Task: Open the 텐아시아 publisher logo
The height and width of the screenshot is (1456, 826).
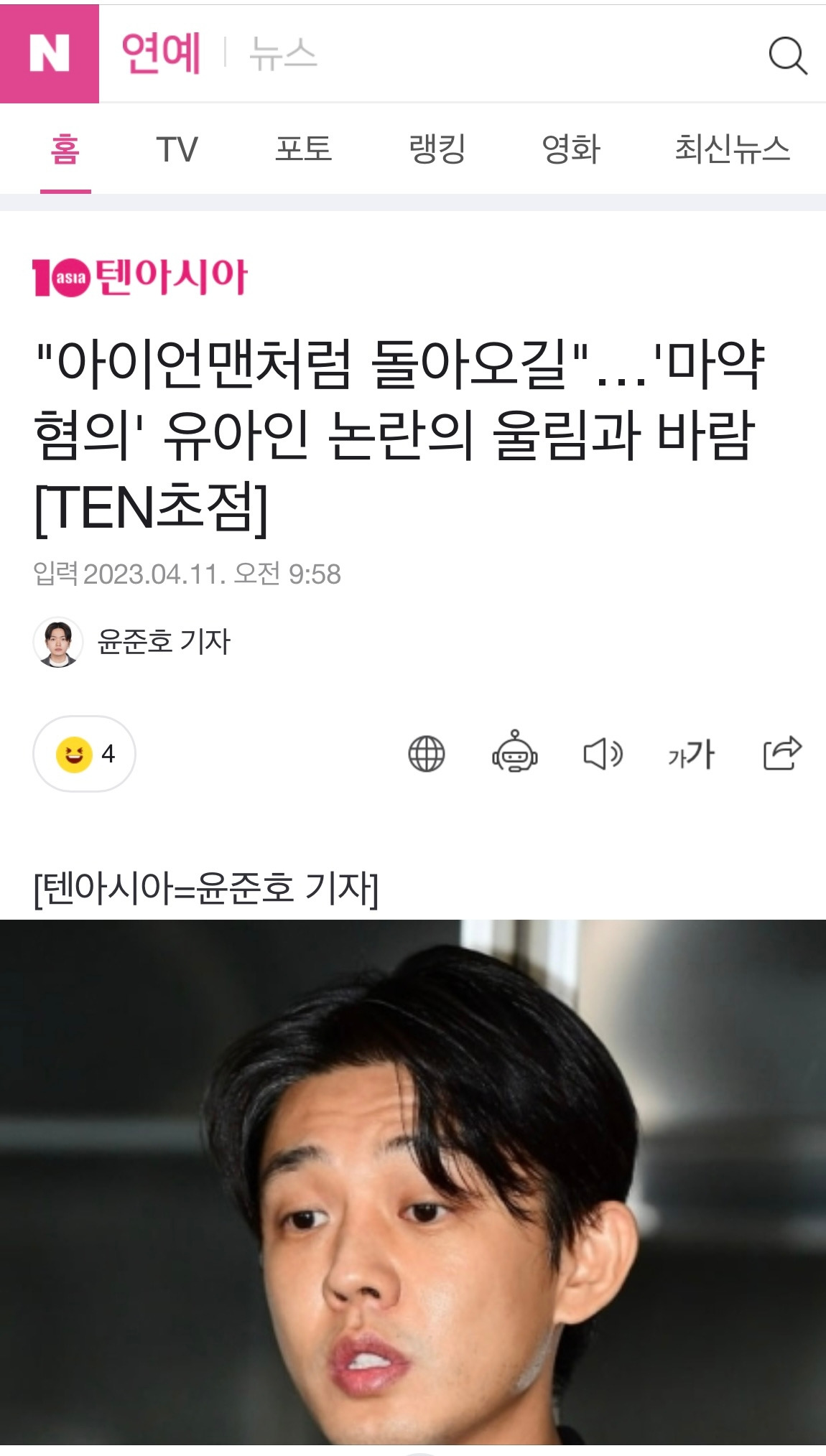Action: (x=140, y=277)
